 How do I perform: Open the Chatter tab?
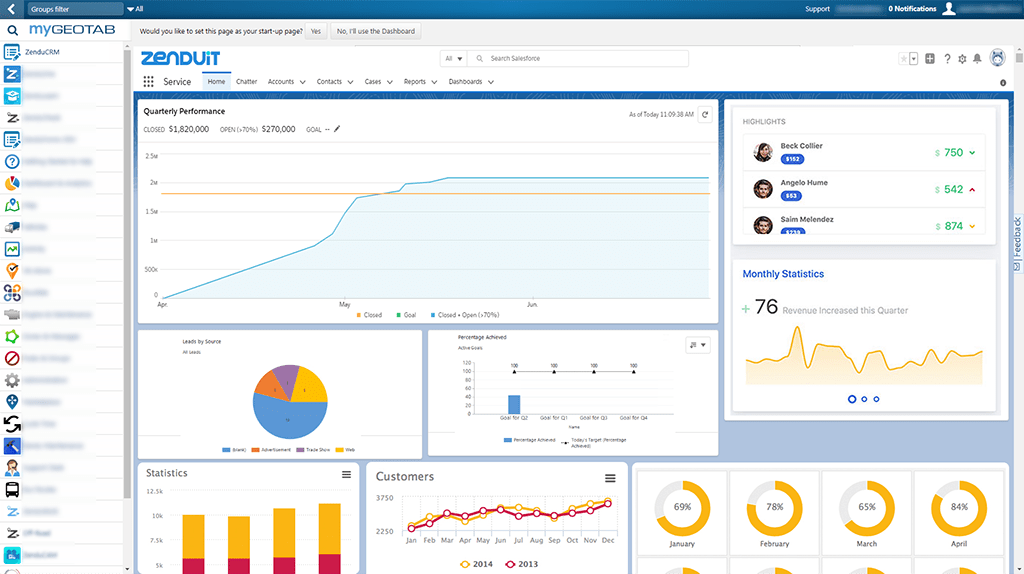point(246,82)
